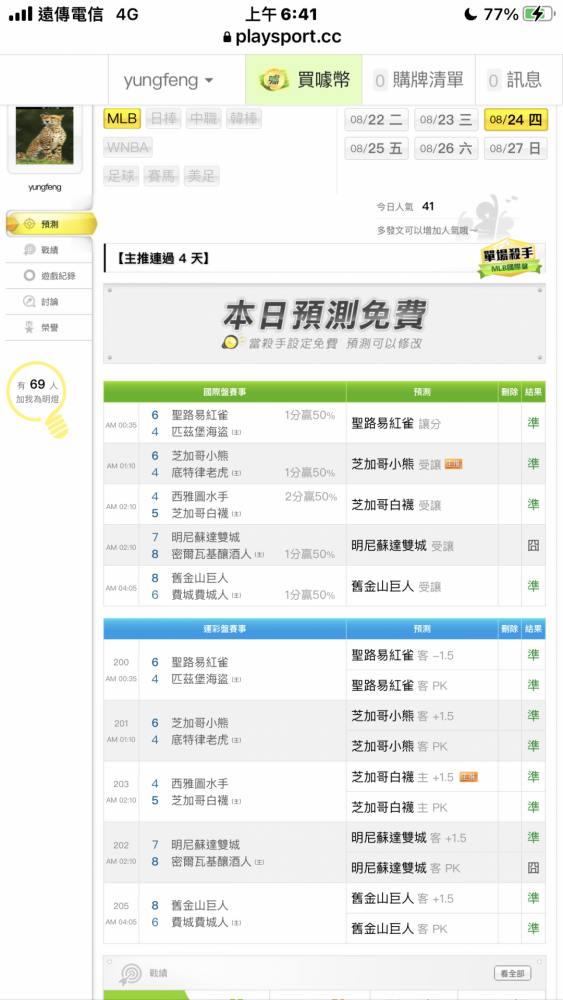The image size is (563, 1000).
Task: Select the 韓棒 league tab
Action: pos(244,119)
